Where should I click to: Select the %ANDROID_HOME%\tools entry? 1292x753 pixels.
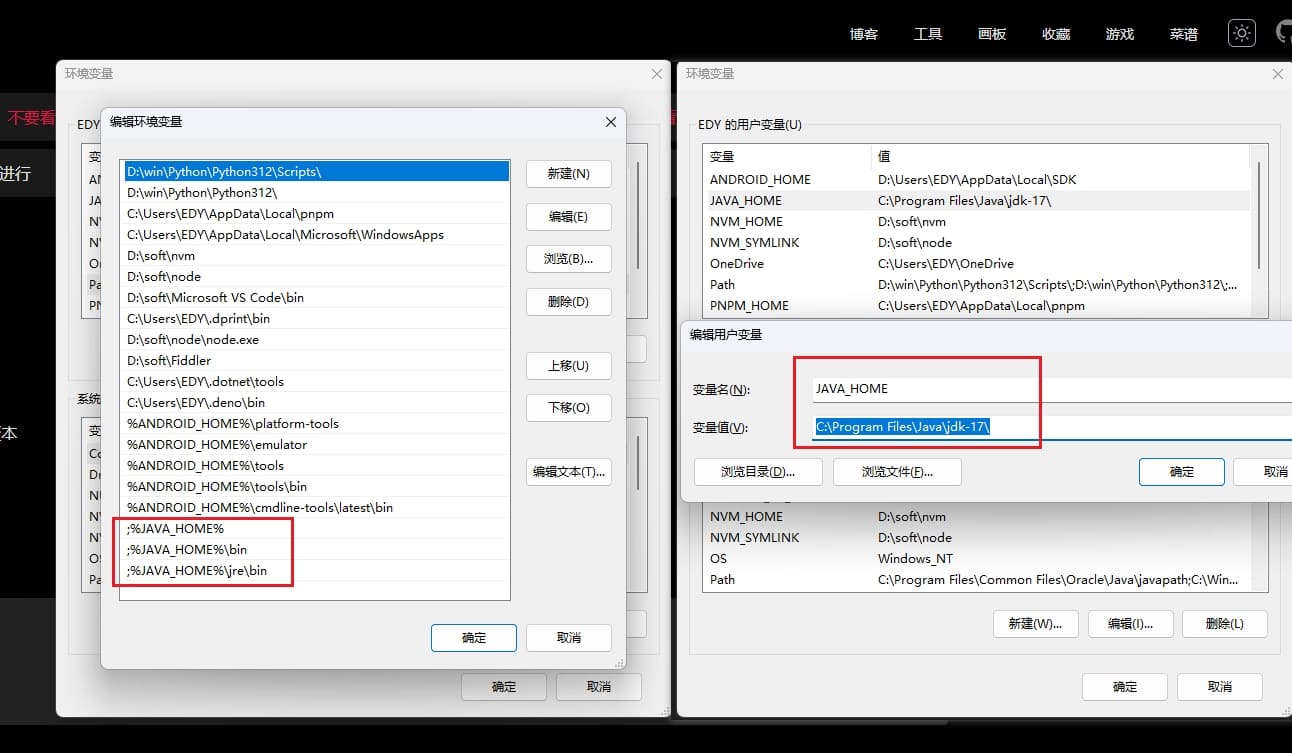tap(315, 465)
